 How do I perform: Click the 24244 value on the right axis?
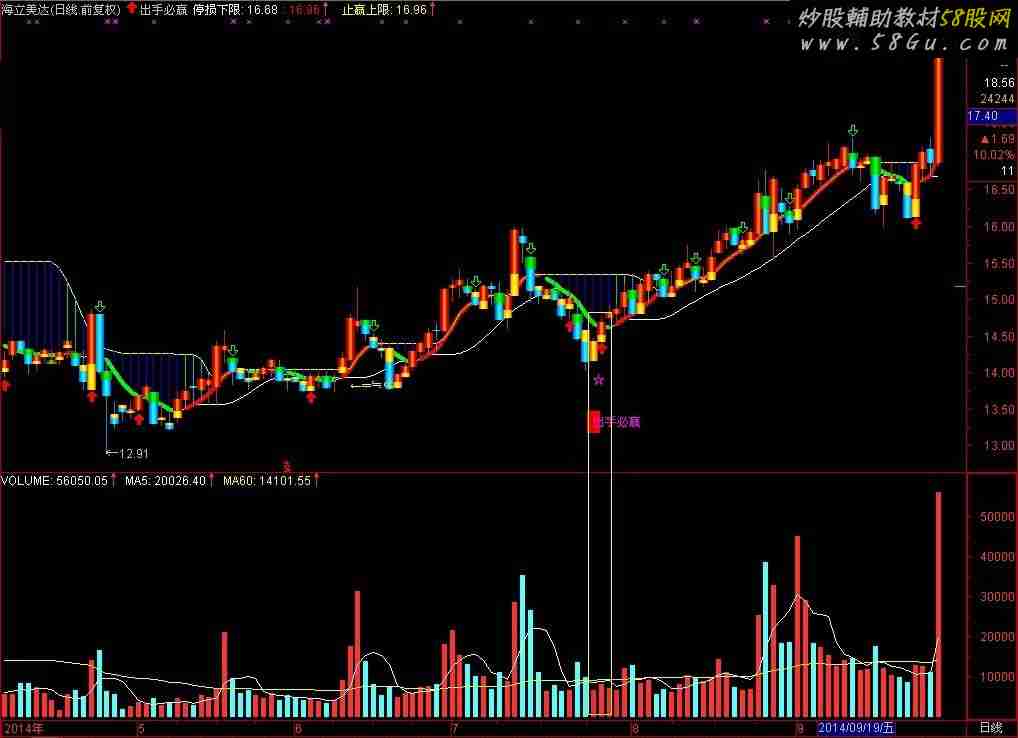click(997, 99)
